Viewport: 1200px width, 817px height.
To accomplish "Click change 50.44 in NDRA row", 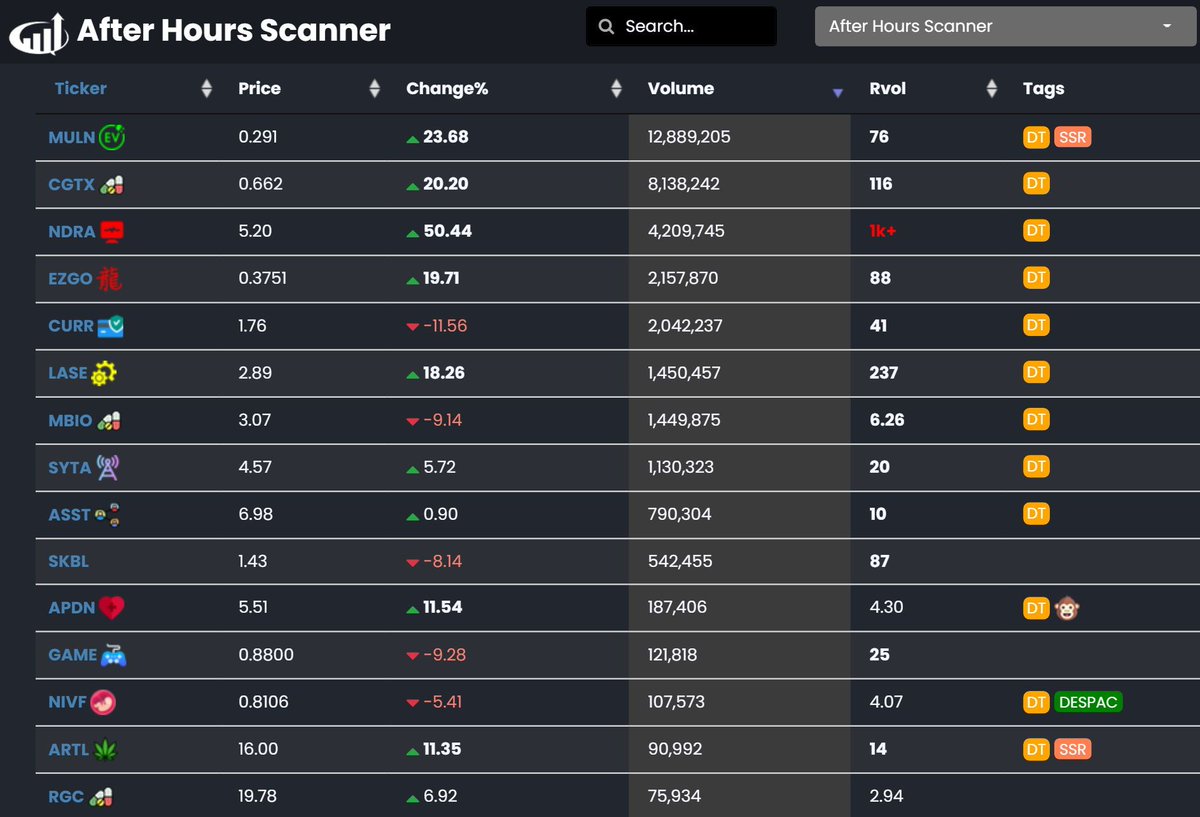I will click(447, 231).
